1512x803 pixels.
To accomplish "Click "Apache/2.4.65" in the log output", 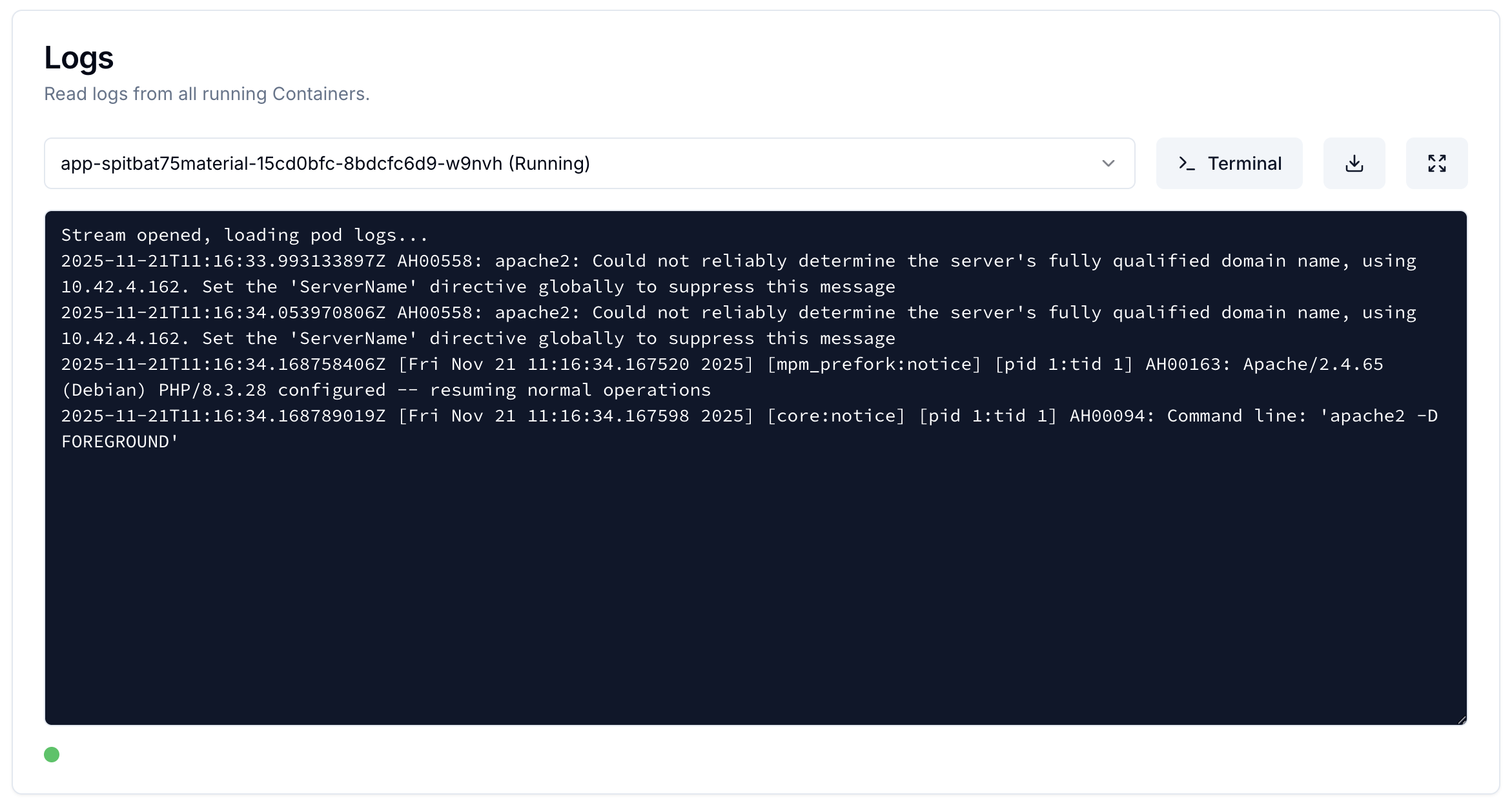I will coord(1313,365).
